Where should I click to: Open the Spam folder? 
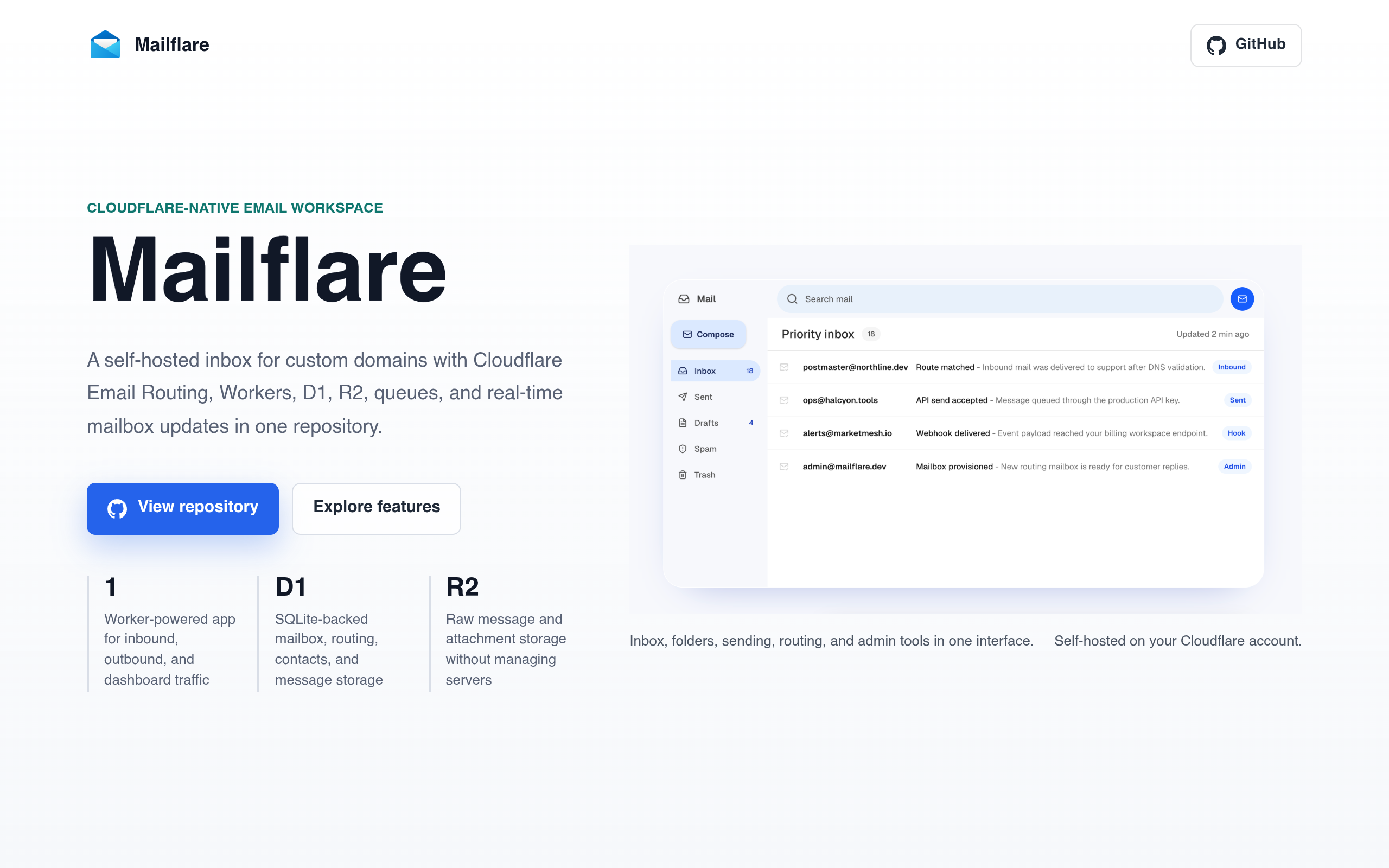point(715,449)
